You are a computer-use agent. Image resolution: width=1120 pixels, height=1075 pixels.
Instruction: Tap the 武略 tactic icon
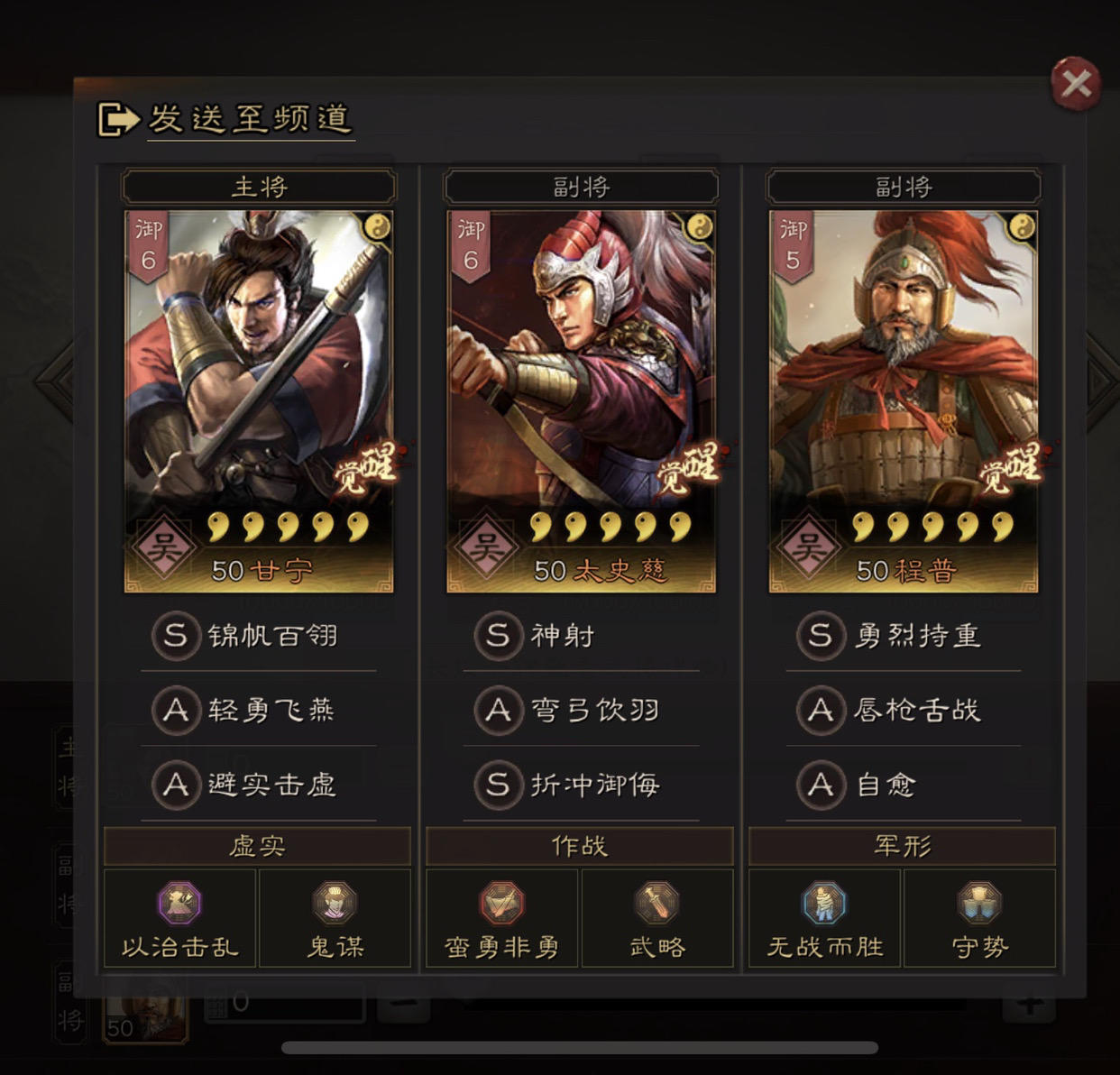[x=657, y=903]
